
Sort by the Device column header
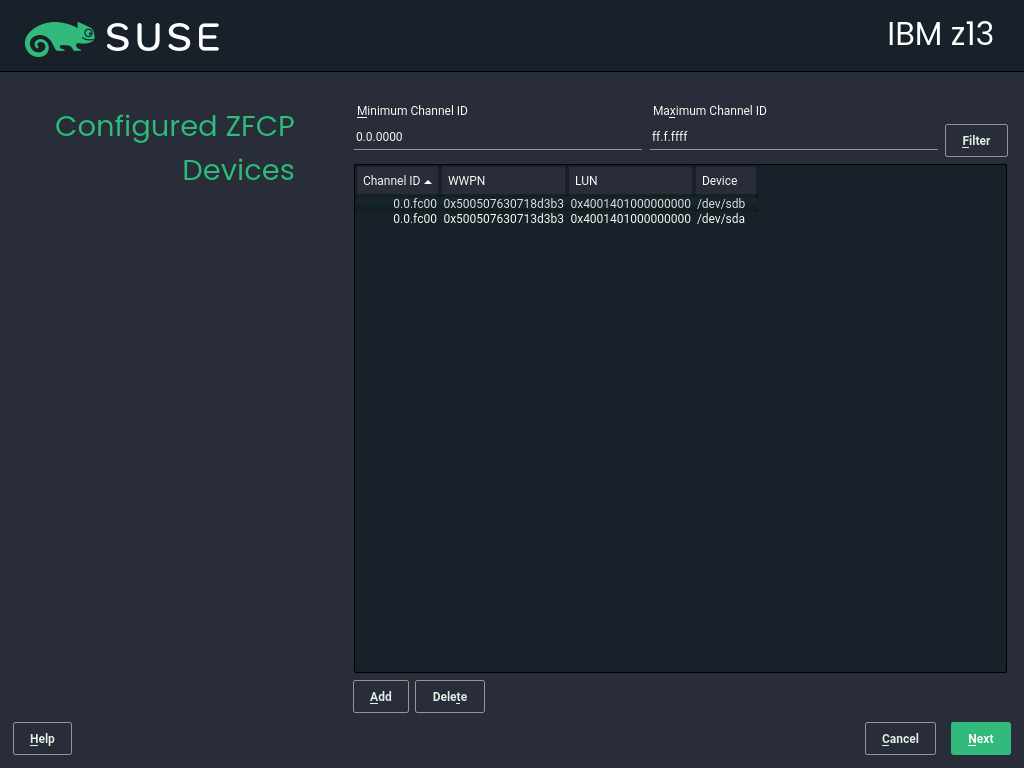pyautogui.click(x=724, y=181)
